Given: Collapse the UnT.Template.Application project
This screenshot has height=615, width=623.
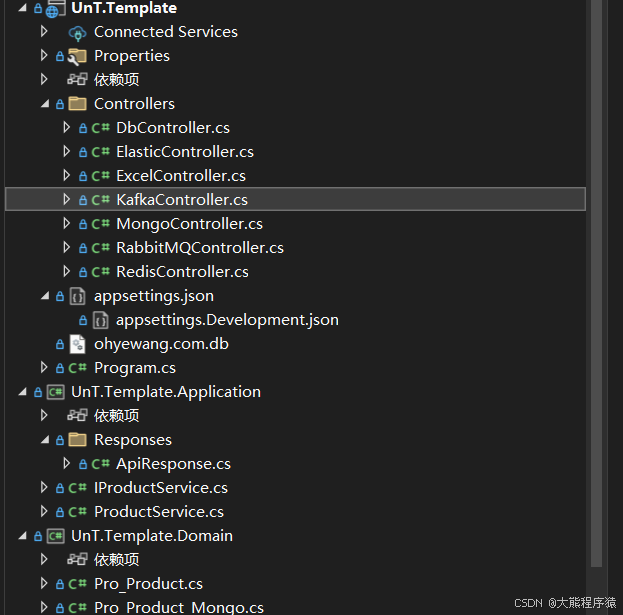Looking at the screenshot, I should (22, 392).
